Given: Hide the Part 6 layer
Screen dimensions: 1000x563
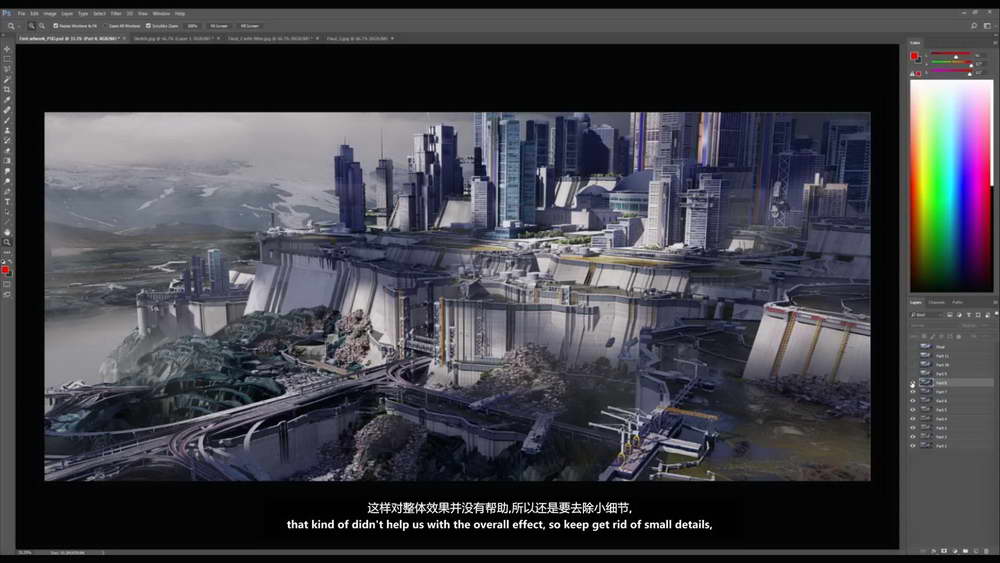Looking at the screenshot, I should [x=913, y=401].
